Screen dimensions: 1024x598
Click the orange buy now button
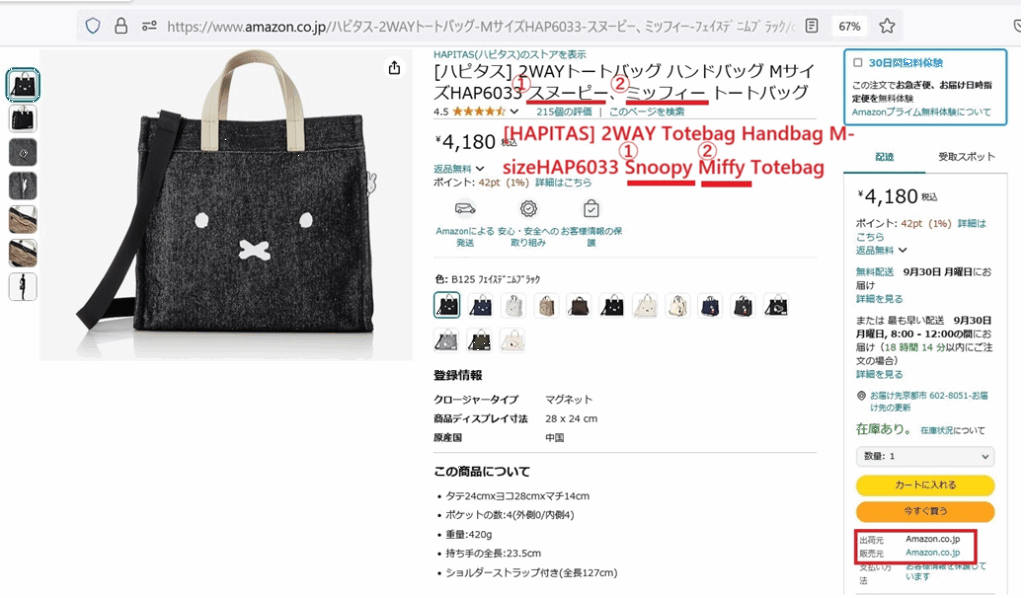(x=925, y=511)
